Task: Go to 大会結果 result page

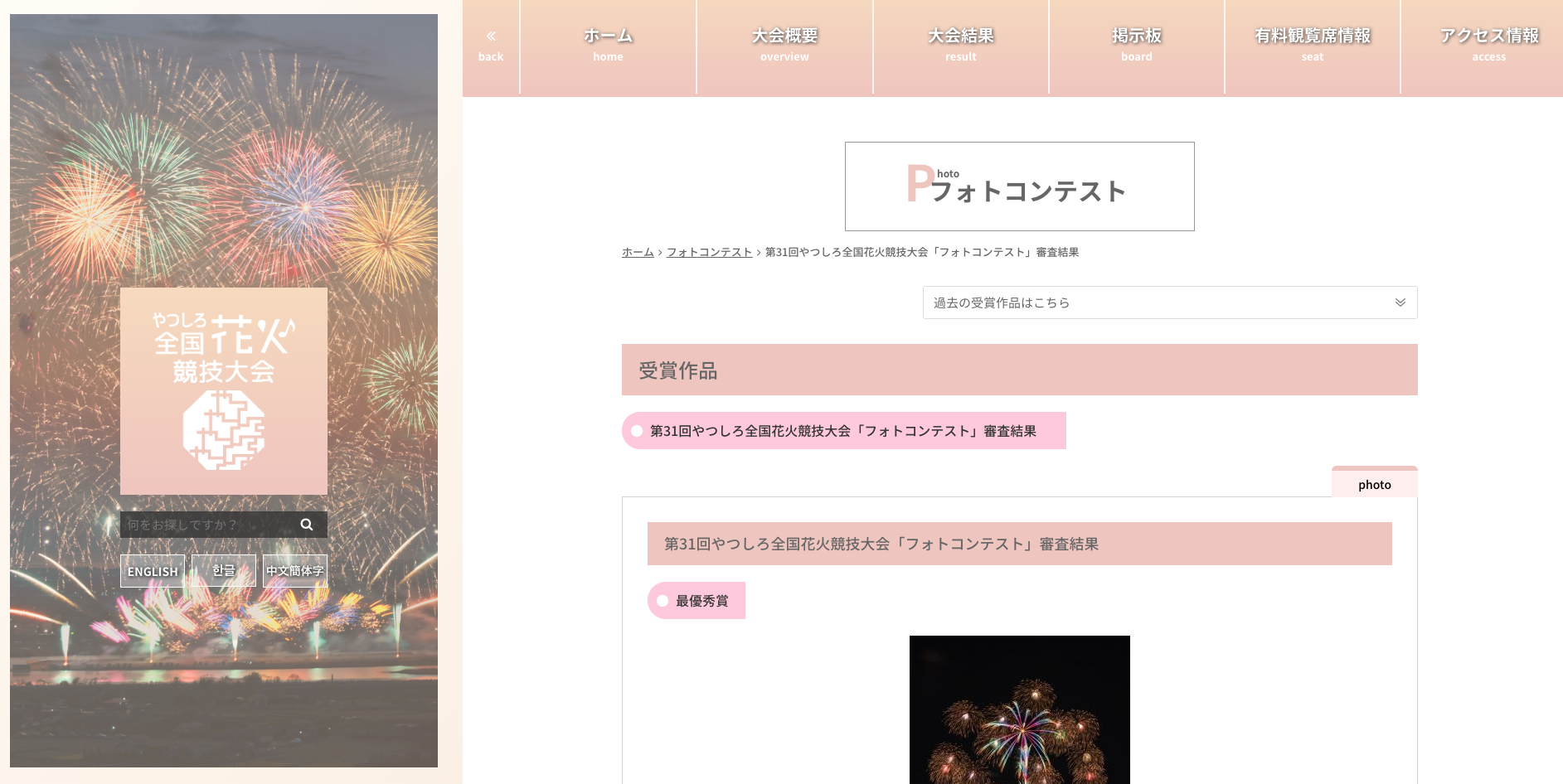Action: point(960,46)
